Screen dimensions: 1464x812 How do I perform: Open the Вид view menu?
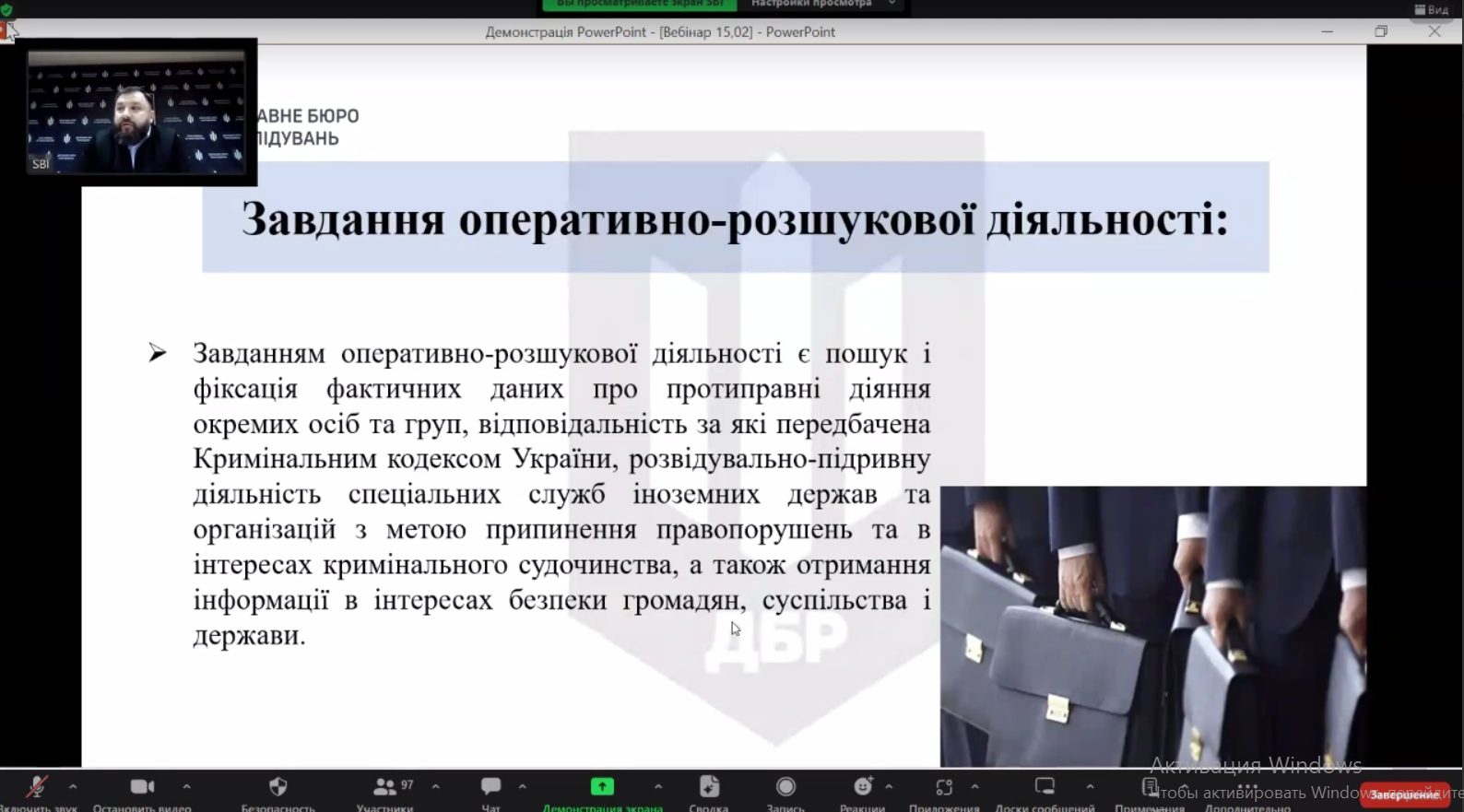1431,9
